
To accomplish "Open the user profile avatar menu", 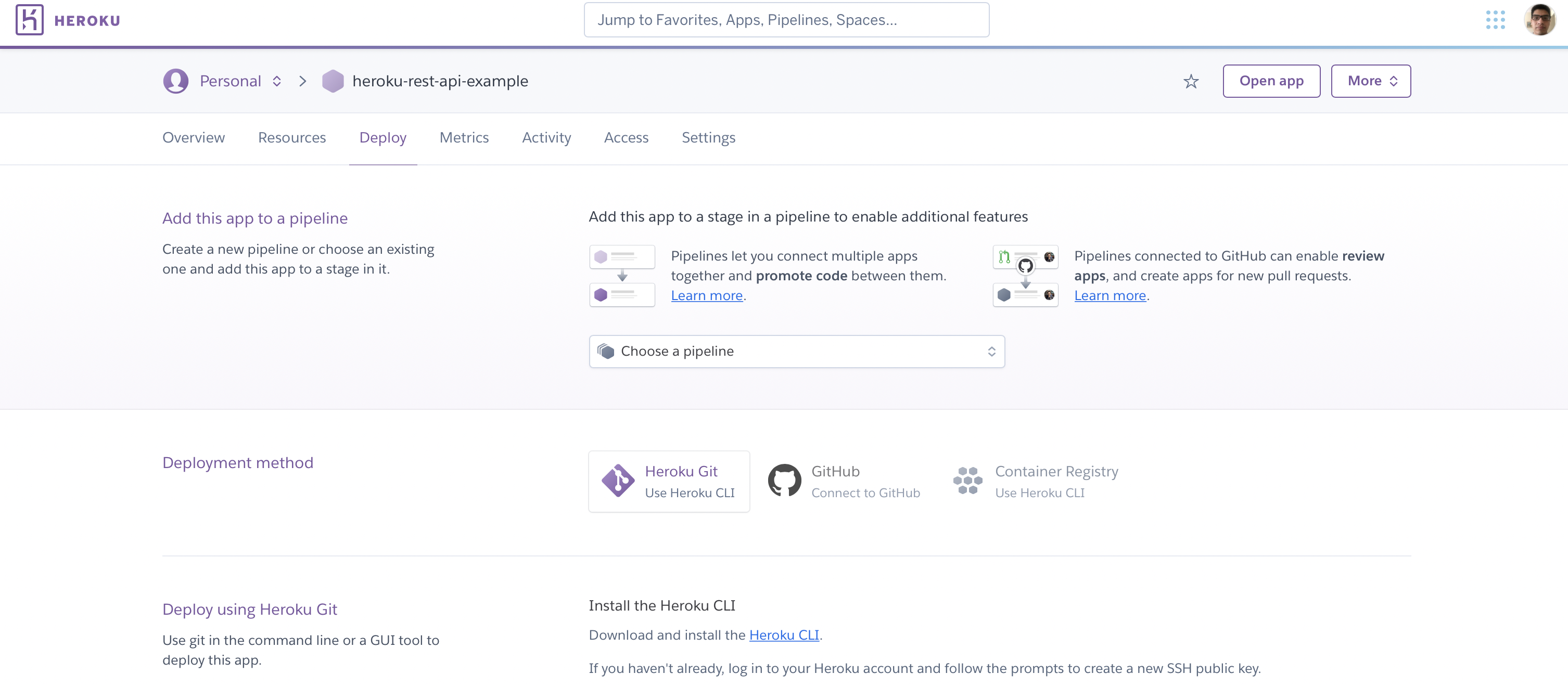I will 1539,20.
